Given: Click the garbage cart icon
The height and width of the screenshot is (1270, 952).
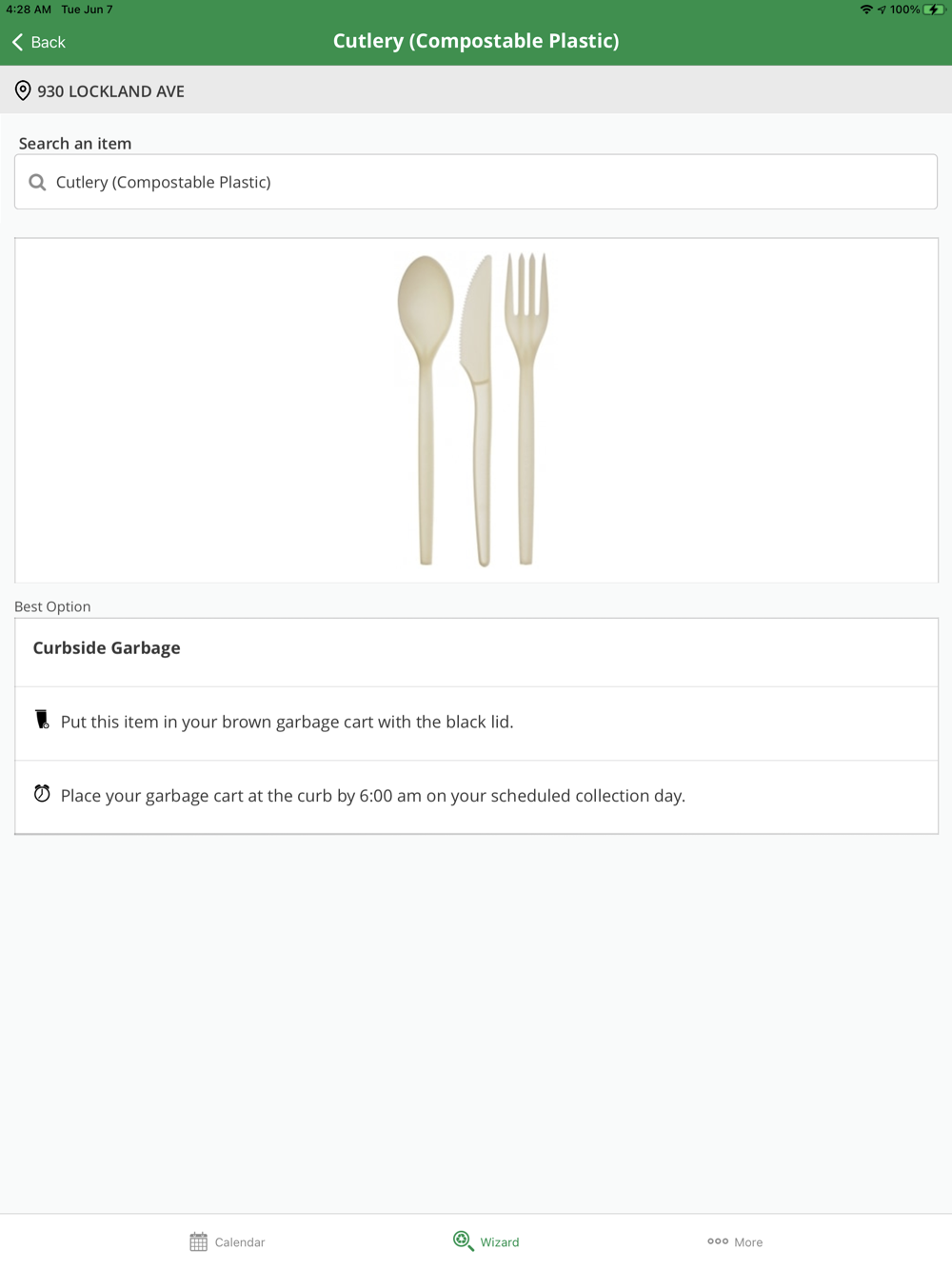Looking at the screenshot, I should point(42,720).
